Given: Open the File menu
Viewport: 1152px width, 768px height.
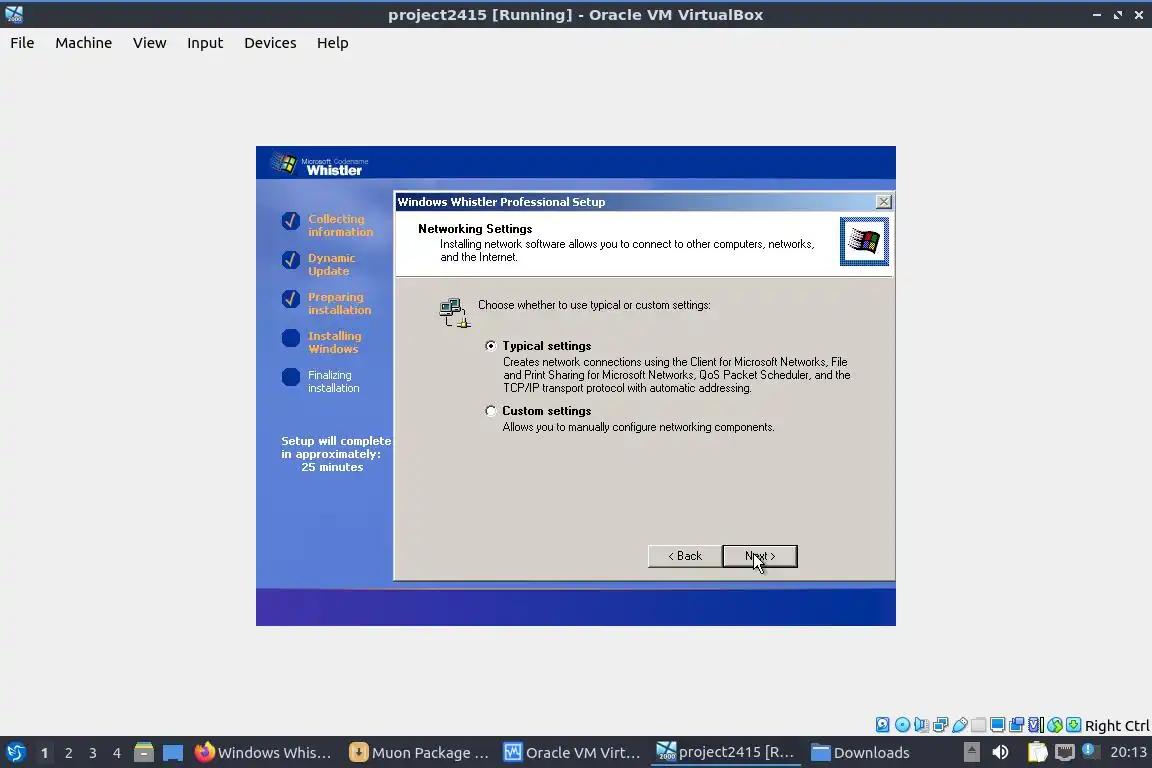Looking at the screenshot, I should [22, 43].
